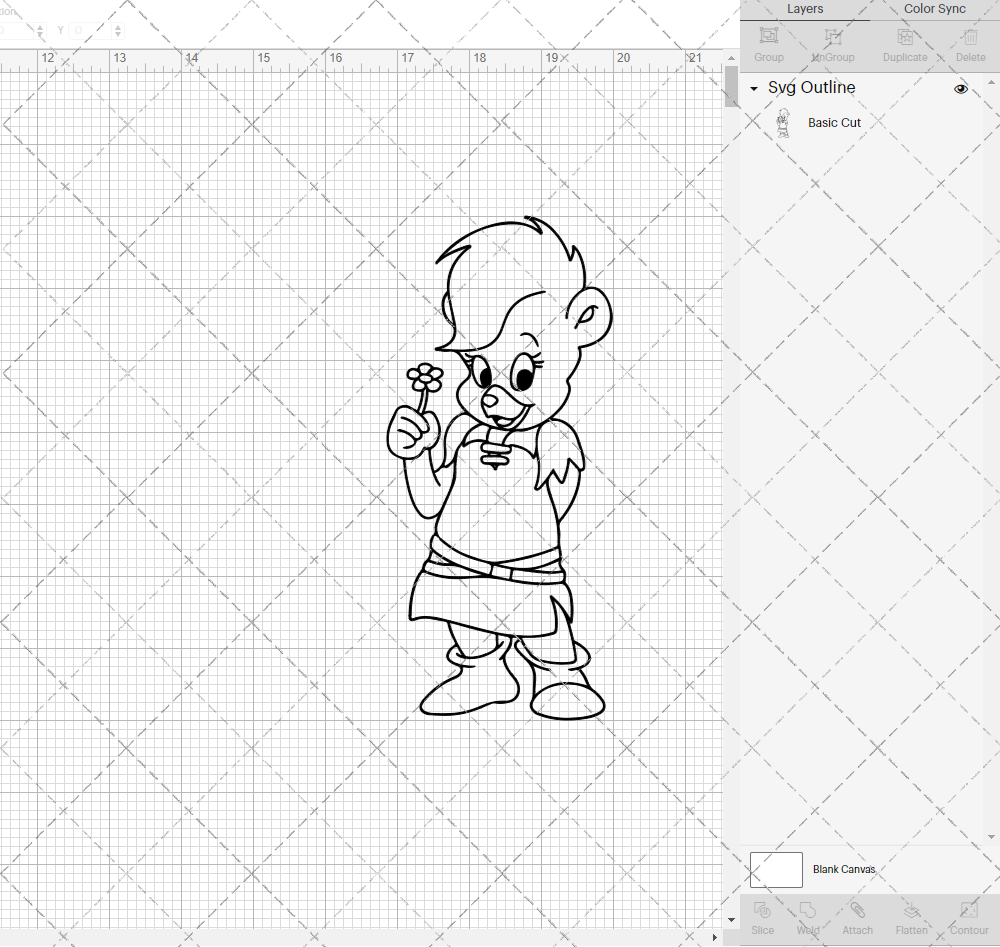1000x947 pixels.
Task: Select the Svg Outline group name
Action: (x=811, y=87)
